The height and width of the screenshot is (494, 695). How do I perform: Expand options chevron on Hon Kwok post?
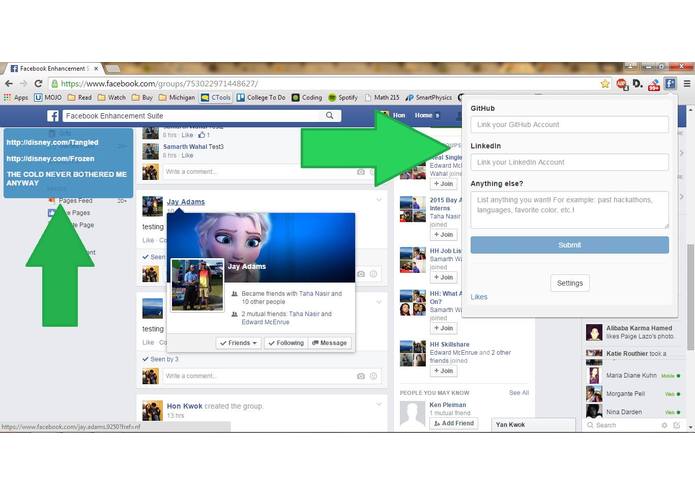[x=379, y=405]
